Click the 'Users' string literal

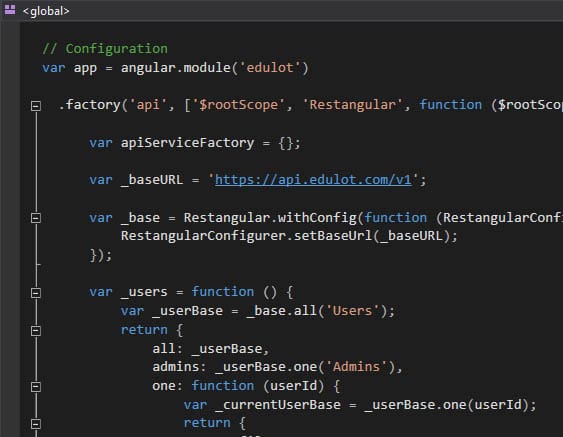point(352,311)
